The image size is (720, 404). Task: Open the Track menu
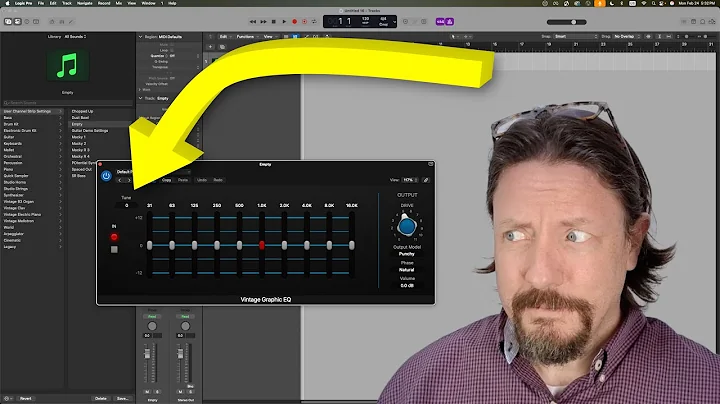(67, 3)
